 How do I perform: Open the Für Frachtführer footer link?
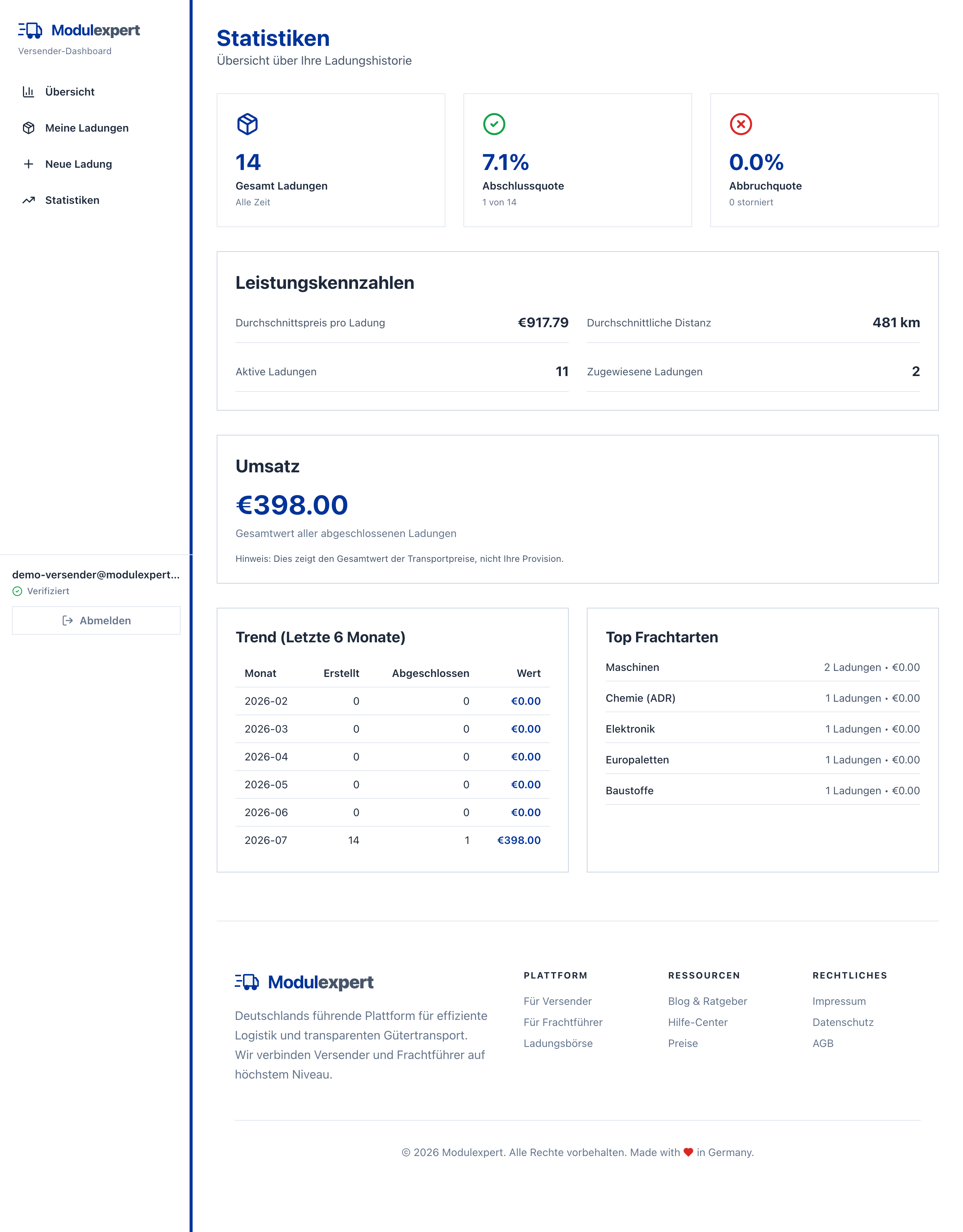coord(563,1022)
